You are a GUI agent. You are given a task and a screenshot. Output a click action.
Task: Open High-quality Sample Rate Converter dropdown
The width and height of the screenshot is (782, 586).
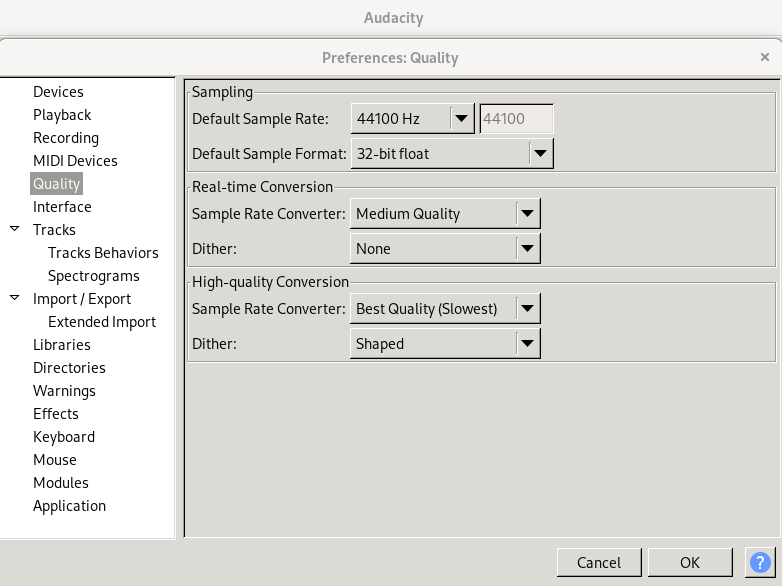point(445,309)
